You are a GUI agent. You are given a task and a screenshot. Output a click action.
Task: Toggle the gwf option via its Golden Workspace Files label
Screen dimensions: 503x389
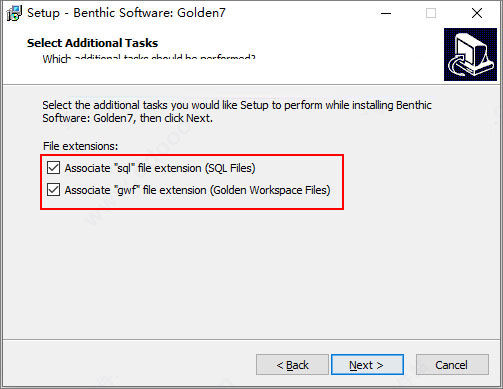click(x=197, y=190)
